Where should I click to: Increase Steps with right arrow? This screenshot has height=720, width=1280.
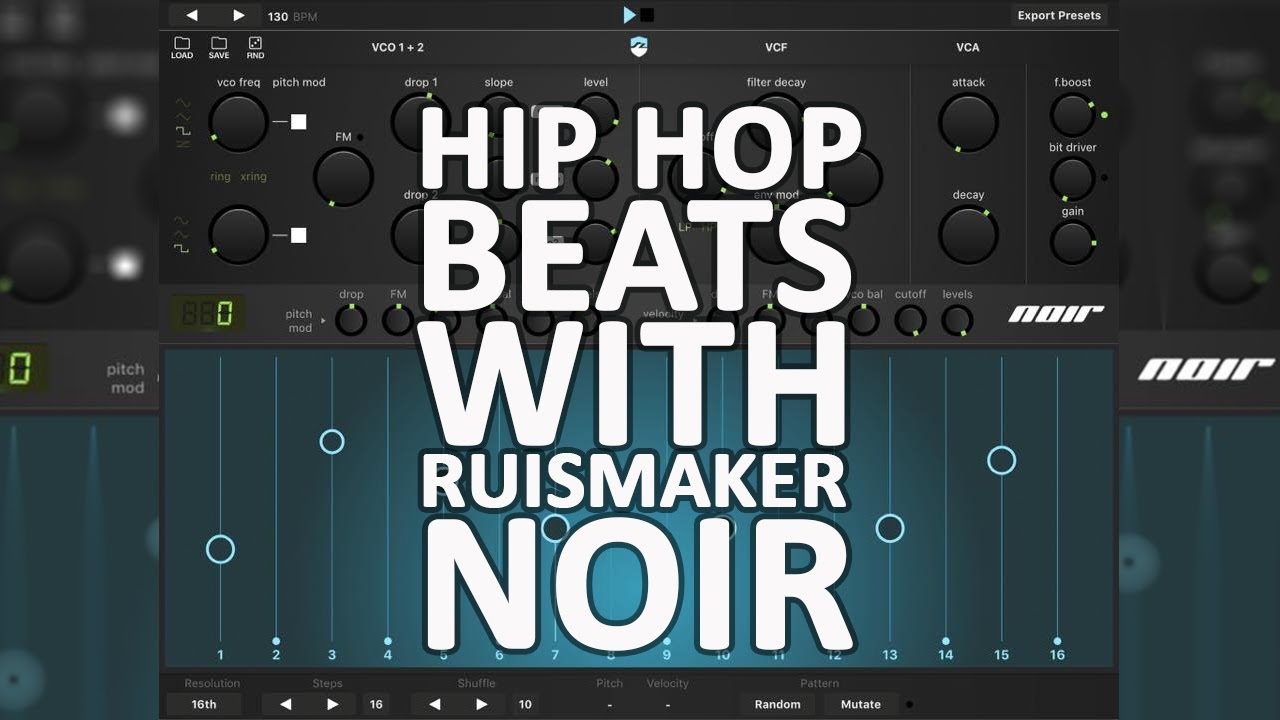point(333,704)
